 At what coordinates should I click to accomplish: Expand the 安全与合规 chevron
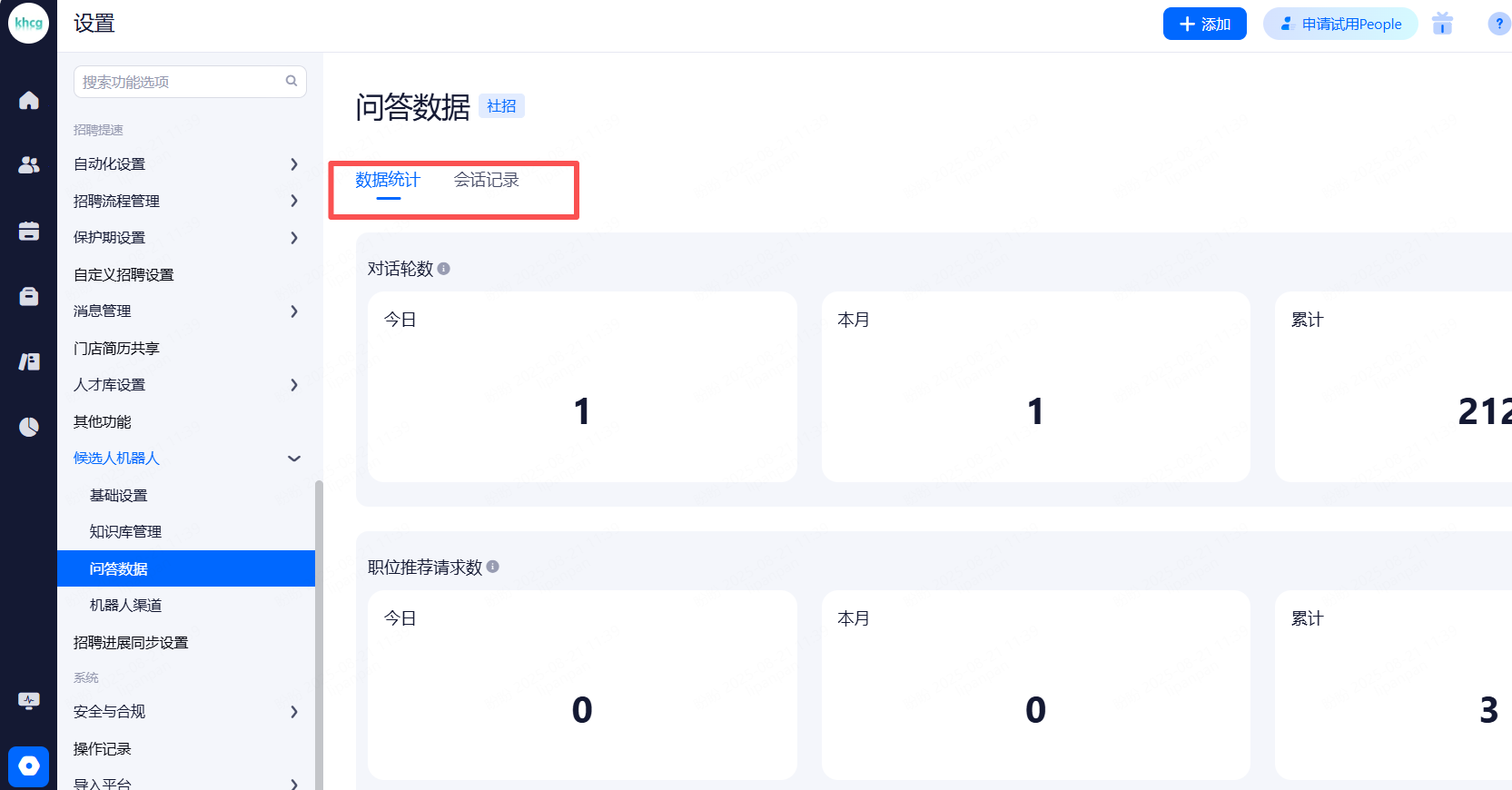point(293,712)
